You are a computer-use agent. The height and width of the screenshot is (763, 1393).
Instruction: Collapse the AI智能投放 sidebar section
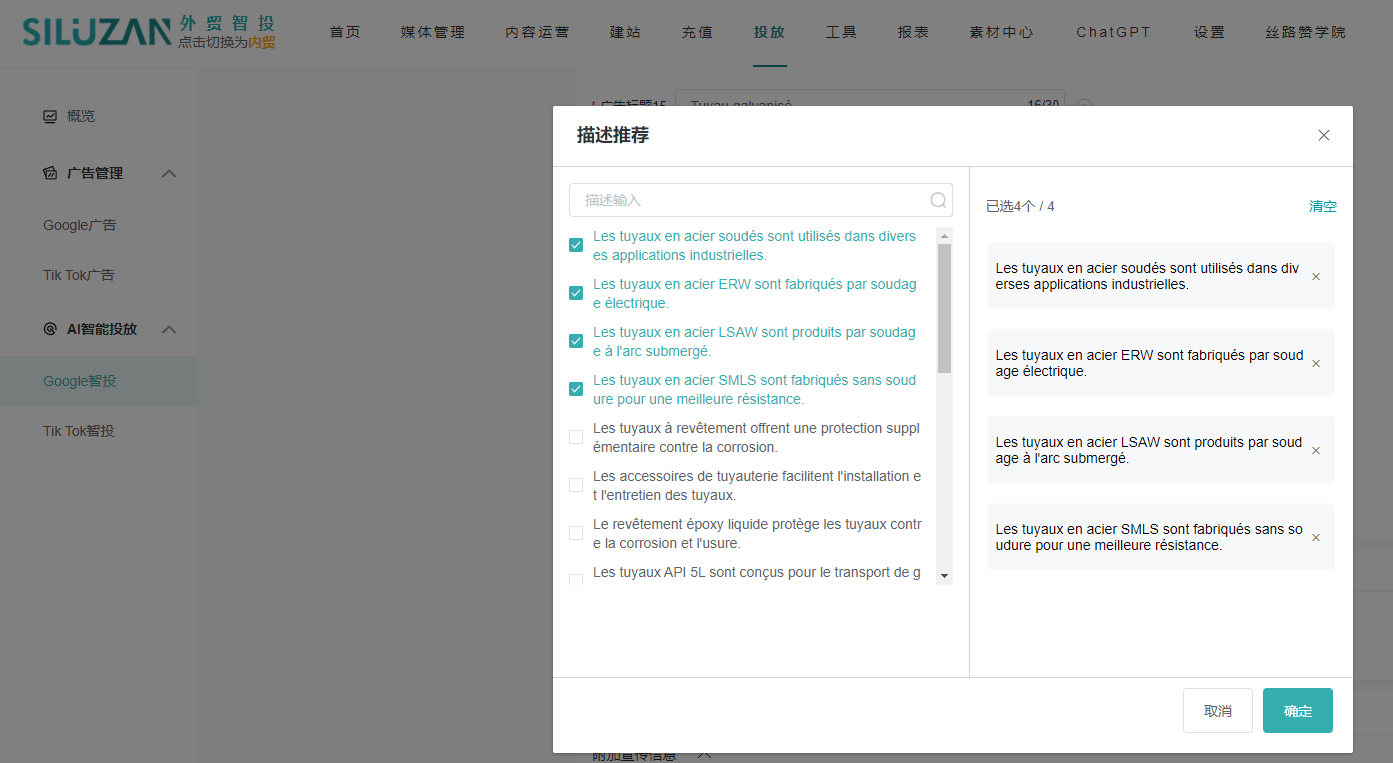coord(169,329)
